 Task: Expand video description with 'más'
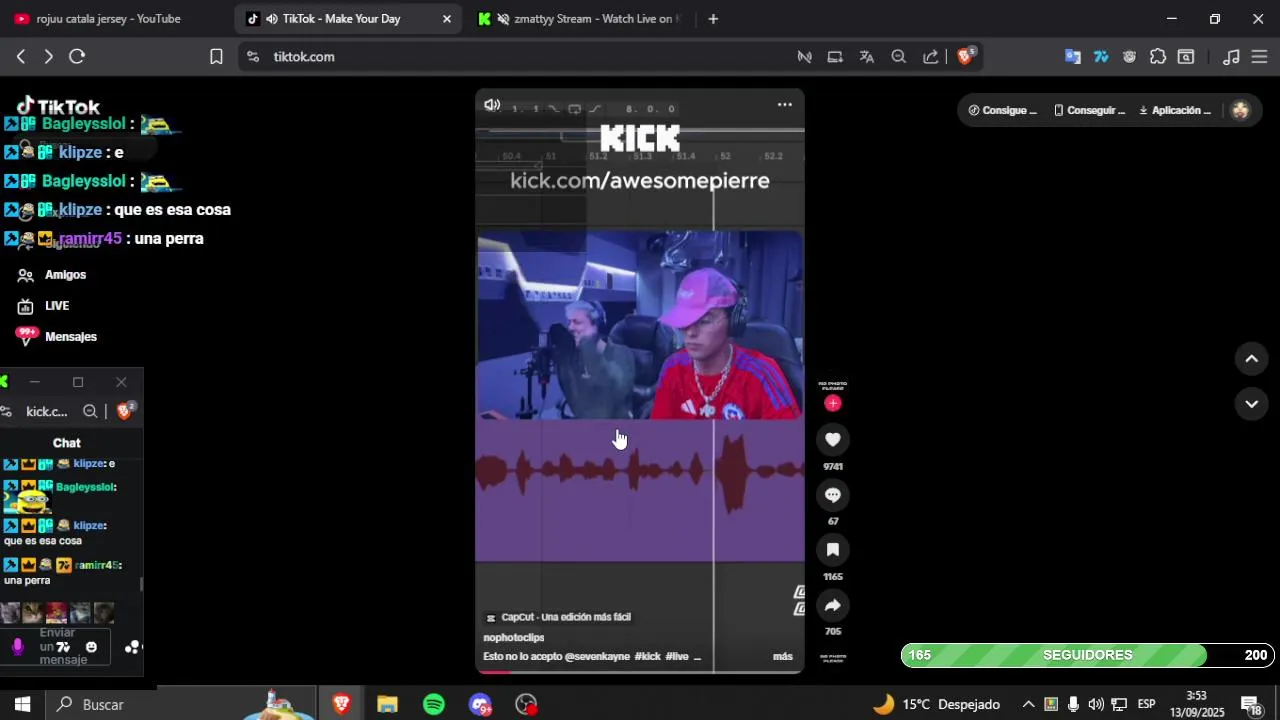coord(782,656)
